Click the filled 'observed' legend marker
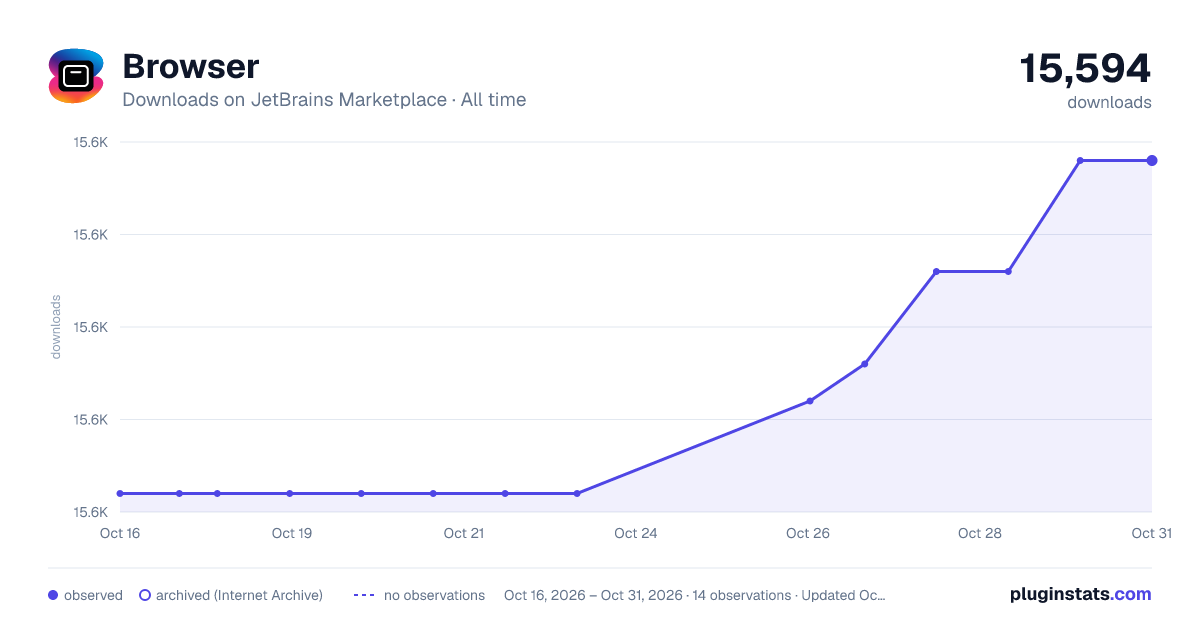This screenshot has height=630, width=1200. [x=53, y=595]
